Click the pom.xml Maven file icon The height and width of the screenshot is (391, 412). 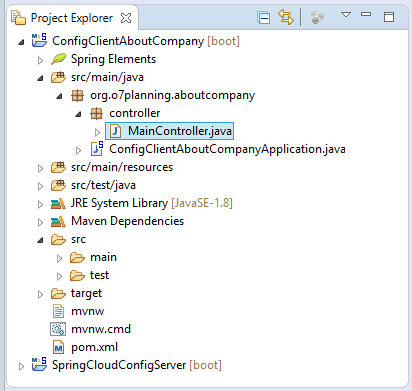pyautogui.click(x=58, y=348)
